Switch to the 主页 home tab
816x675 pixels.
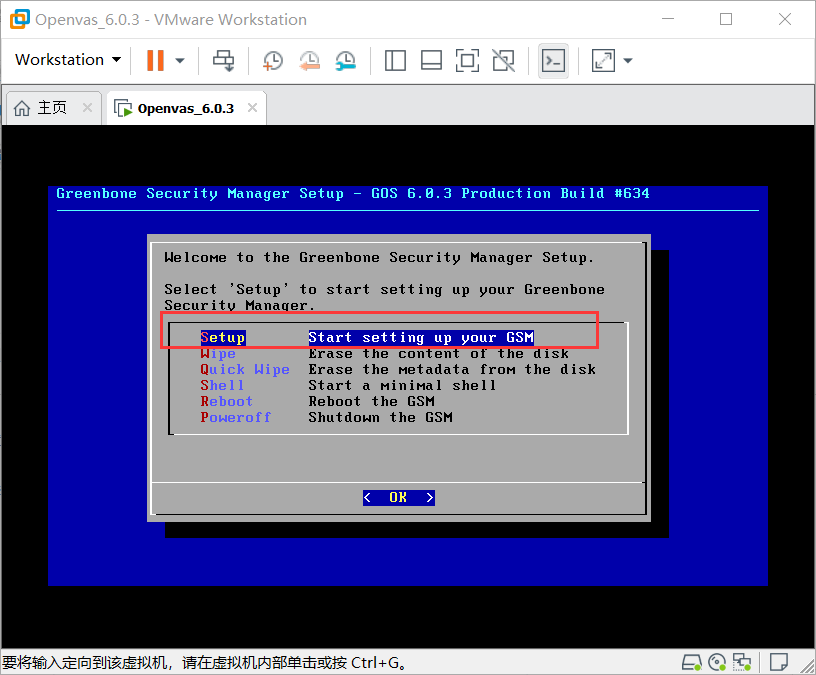pyautogui.click(x=52, y=108)
